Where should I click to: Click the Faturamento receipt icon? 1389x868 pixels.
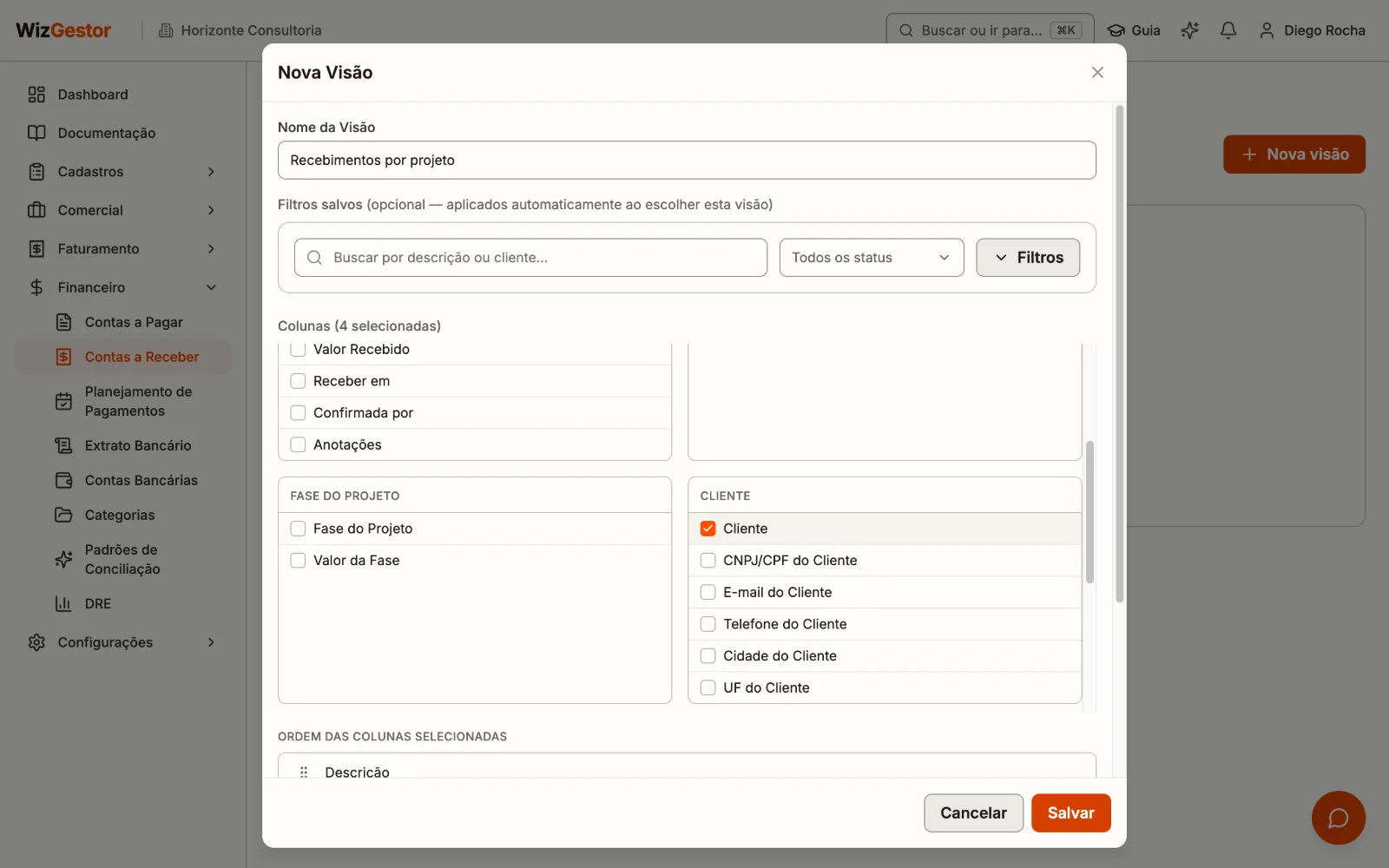coord(36,249)
